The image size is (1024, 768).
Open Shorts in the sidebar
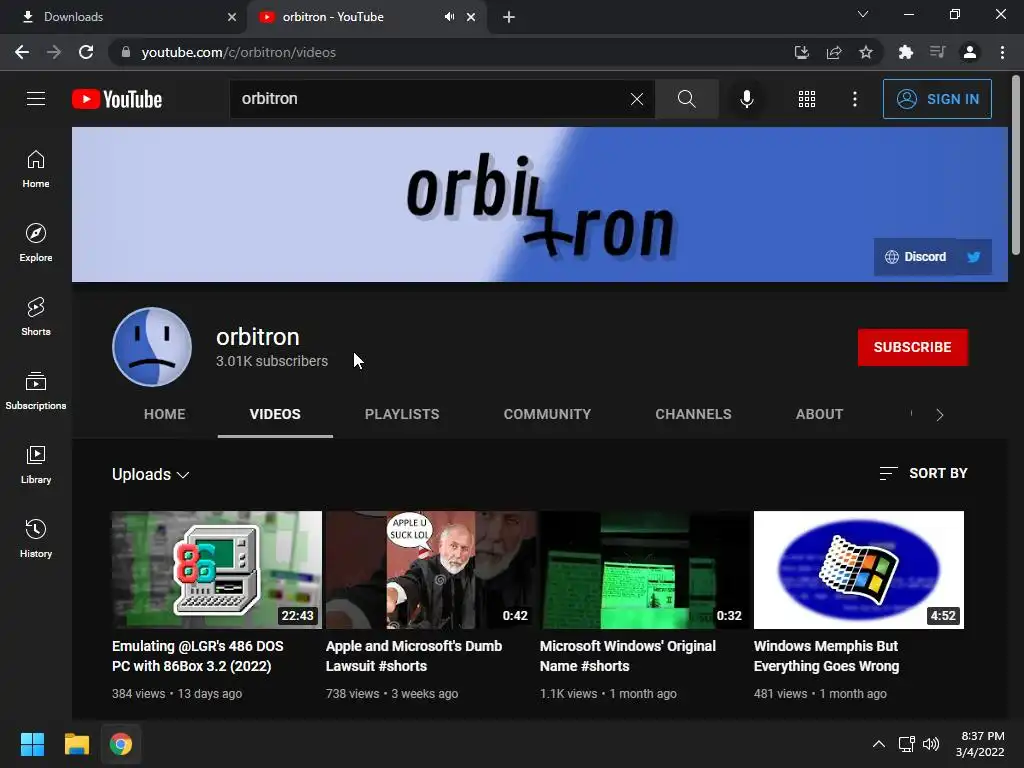[x=36, y=317]
